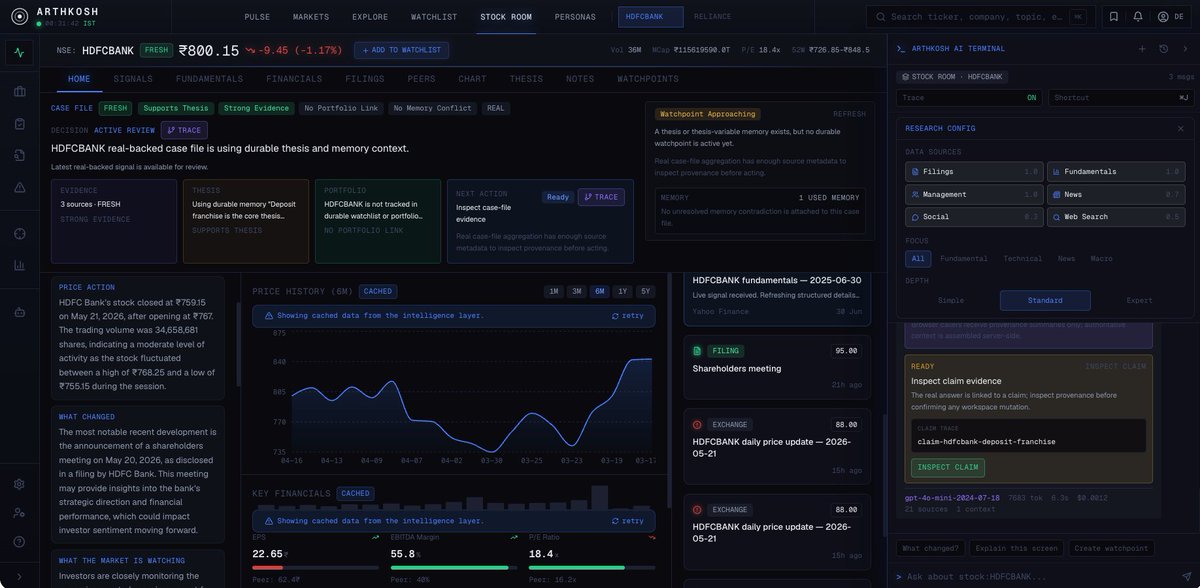Open the robot assistant sidebar icon

(19, 311)
